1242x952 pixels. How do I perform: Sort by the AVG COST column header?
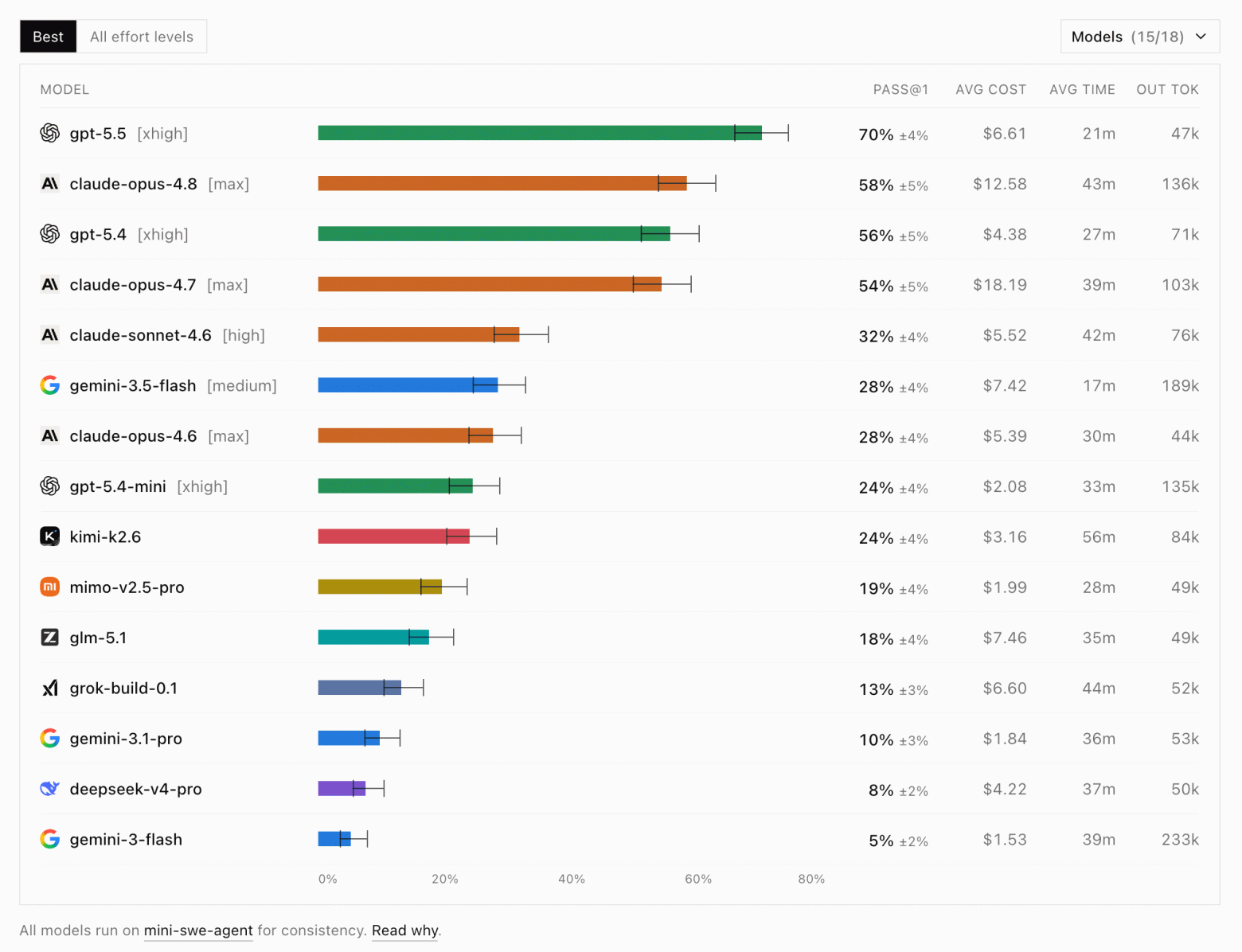991,90
